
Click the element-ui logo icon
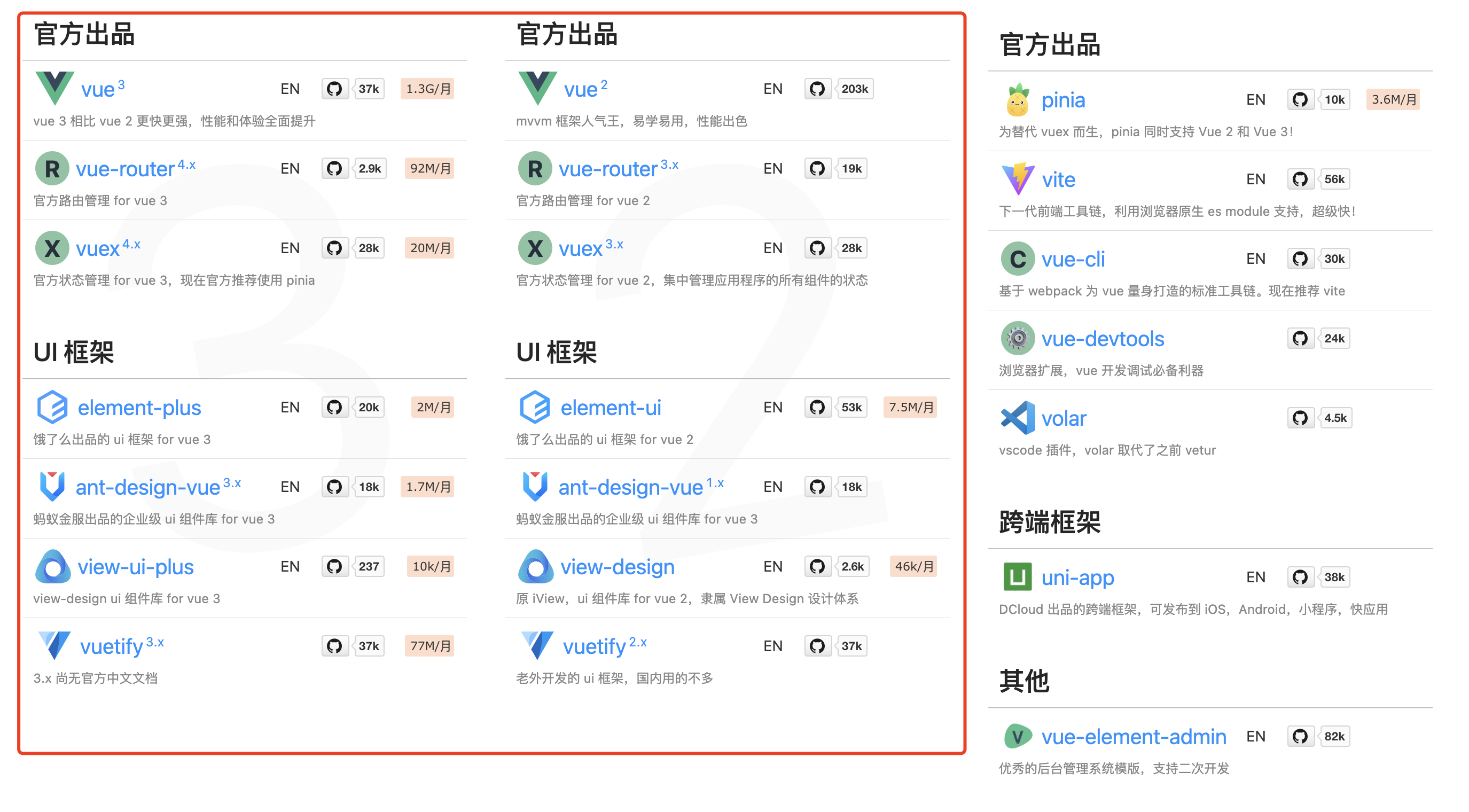tap(535, 407)
